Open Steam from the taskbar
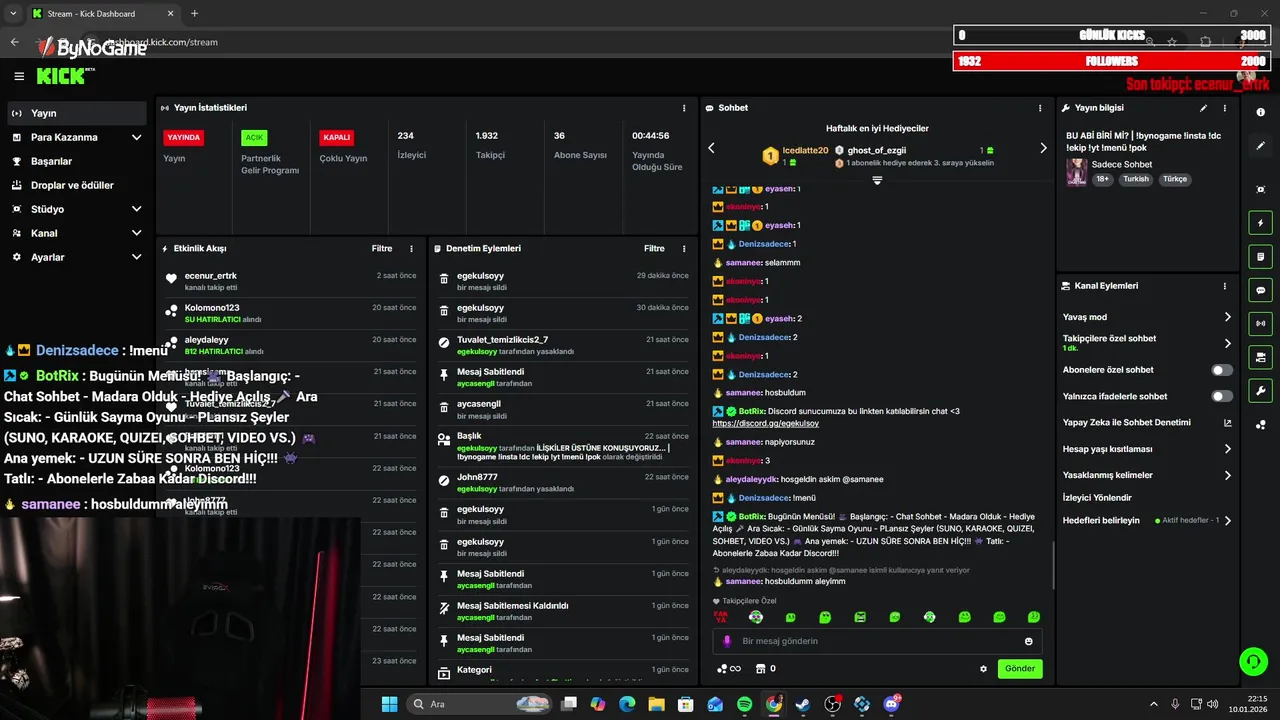 pyautogui.click(x=803, y=704)
